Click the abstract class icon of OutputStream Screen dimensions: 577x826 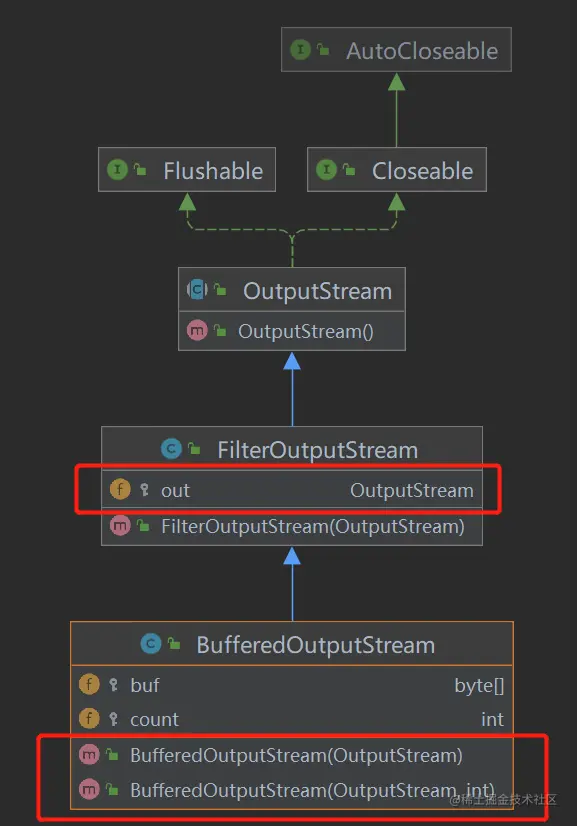tap(197, 289)
